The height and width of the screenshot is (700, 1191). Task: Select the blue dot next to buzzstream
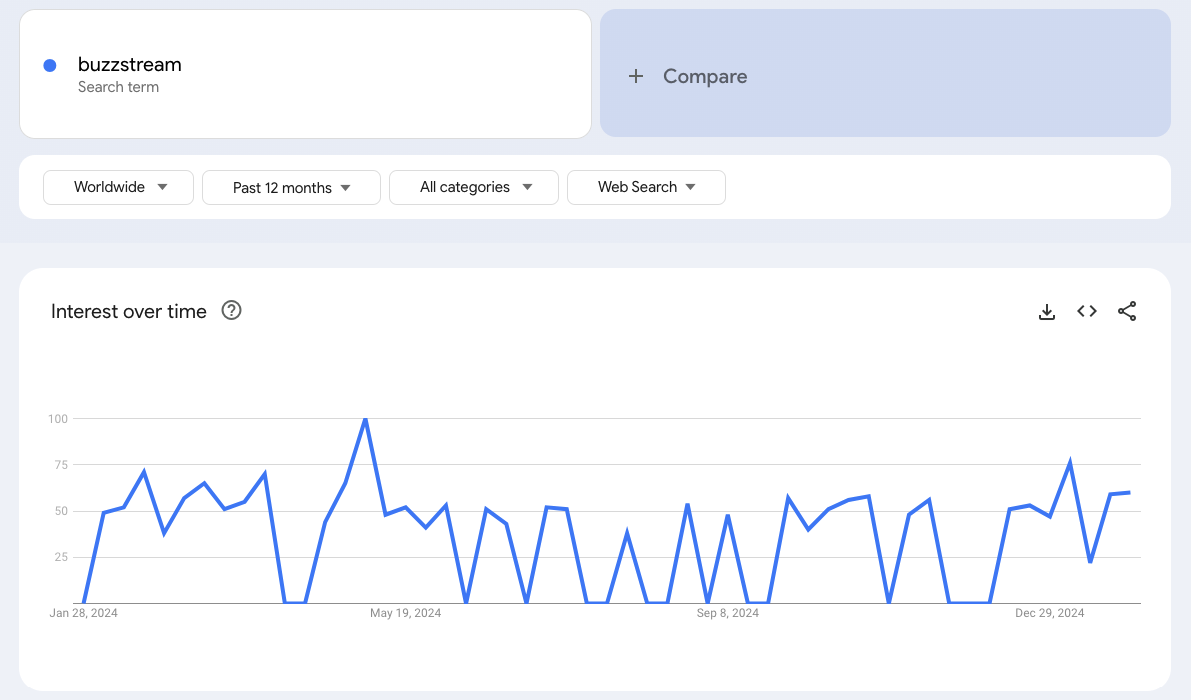click(x=49, y=65)
